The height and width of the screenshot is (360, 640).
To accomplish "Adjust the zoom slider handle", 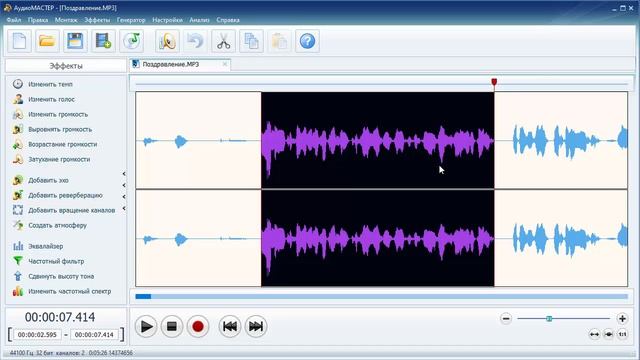I will click(549, 319).
